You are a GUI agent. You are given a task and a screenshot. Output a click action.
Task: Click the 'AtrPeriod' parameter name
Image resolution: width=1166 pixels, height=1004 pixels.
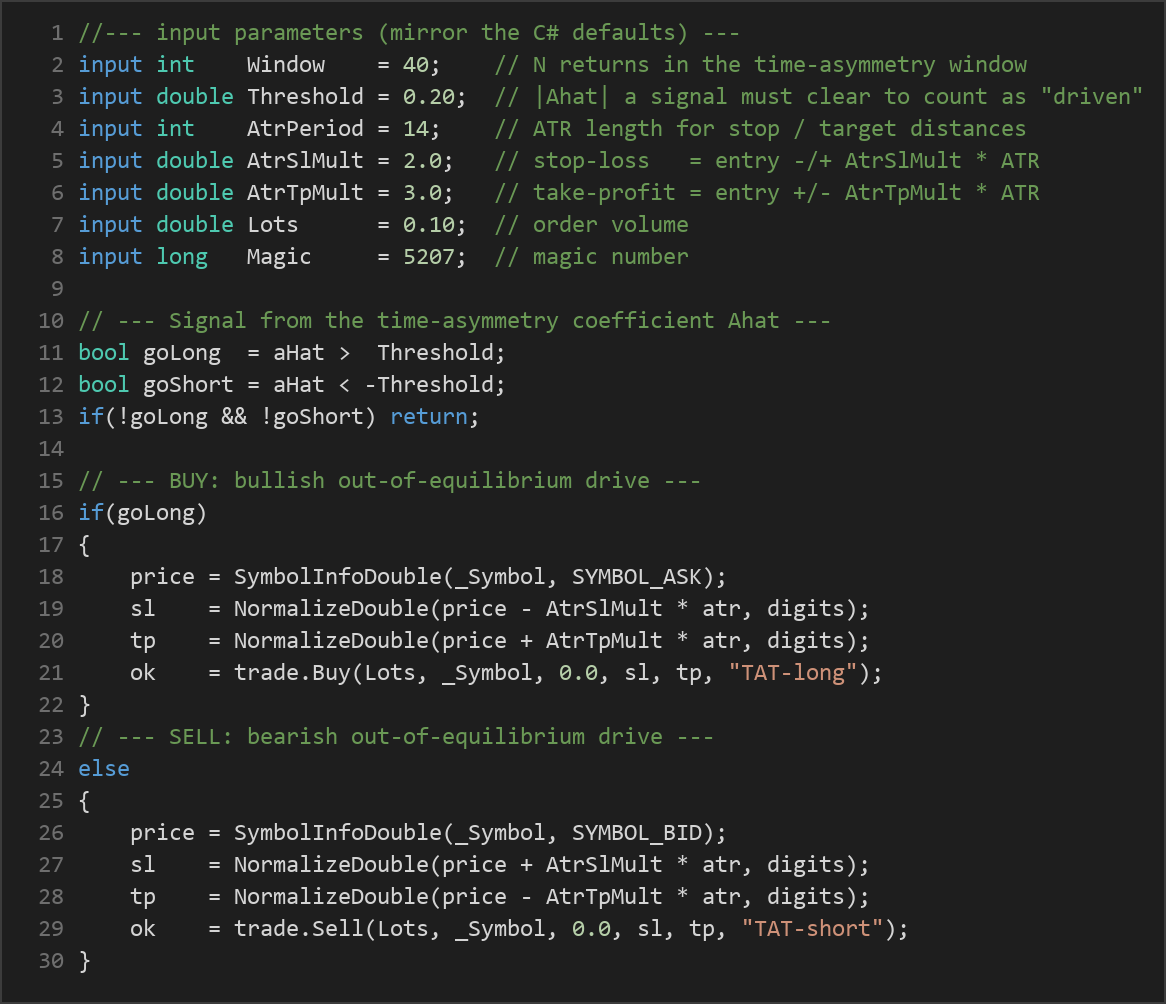(305, 129)
